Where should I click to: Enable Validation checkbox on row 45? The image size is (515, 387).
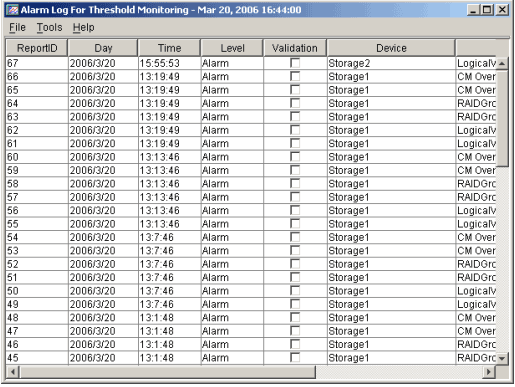[295, 358]
